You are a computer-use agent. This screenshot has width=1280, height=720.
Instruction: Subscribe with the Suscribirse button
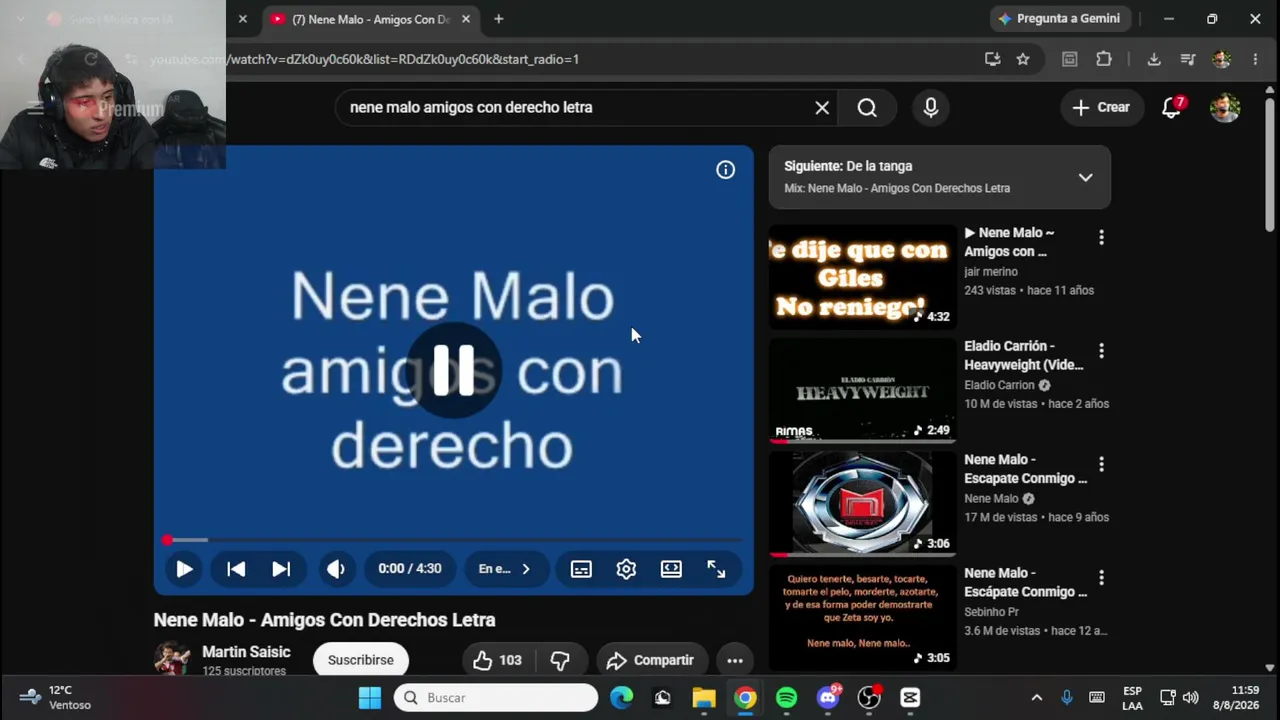pyautogui.click(x=361, y=660)
